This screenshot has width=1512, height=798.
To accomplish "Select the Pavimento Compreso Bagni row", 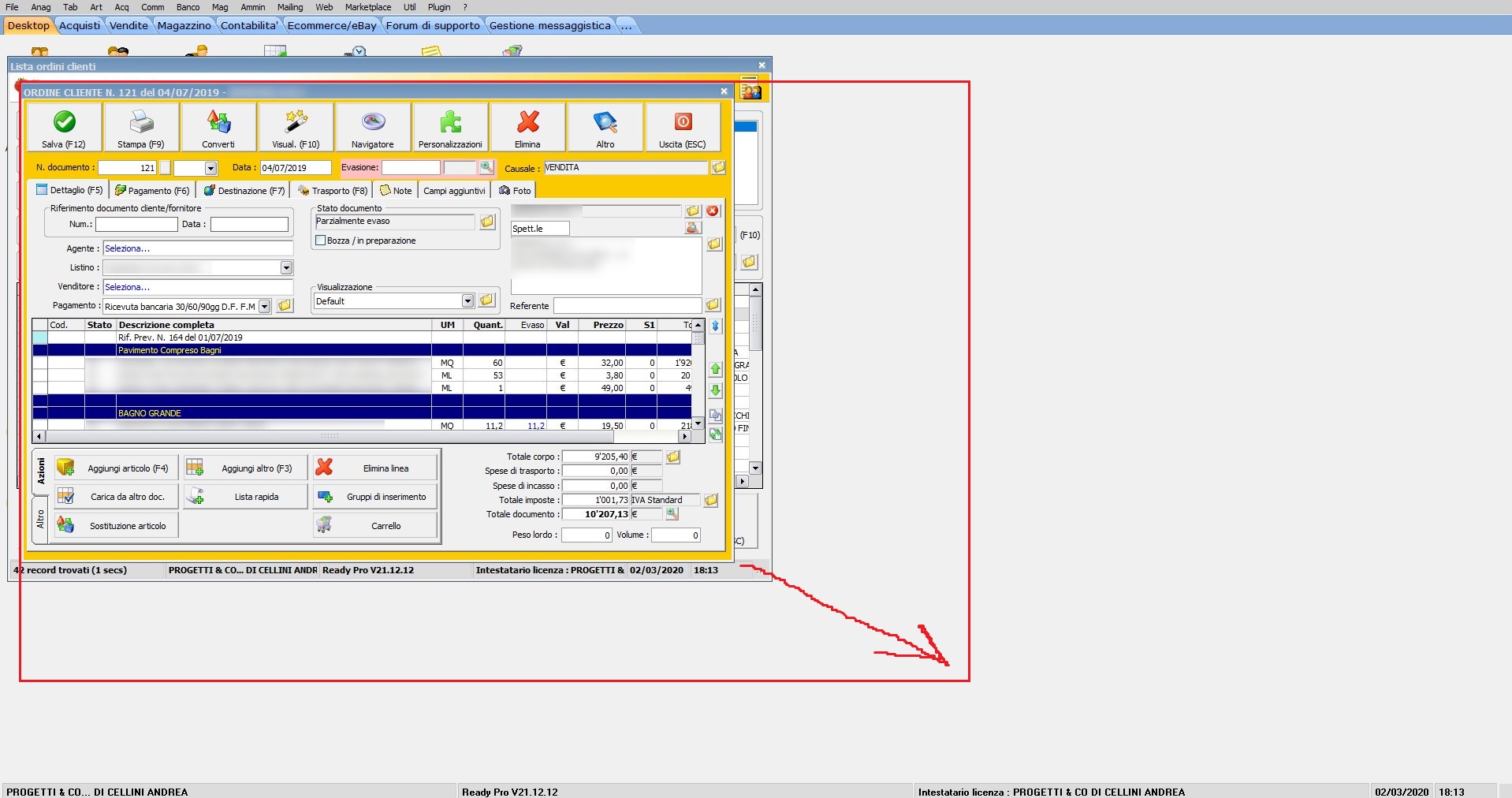I will pyautogui.click(x=362, y=350).
